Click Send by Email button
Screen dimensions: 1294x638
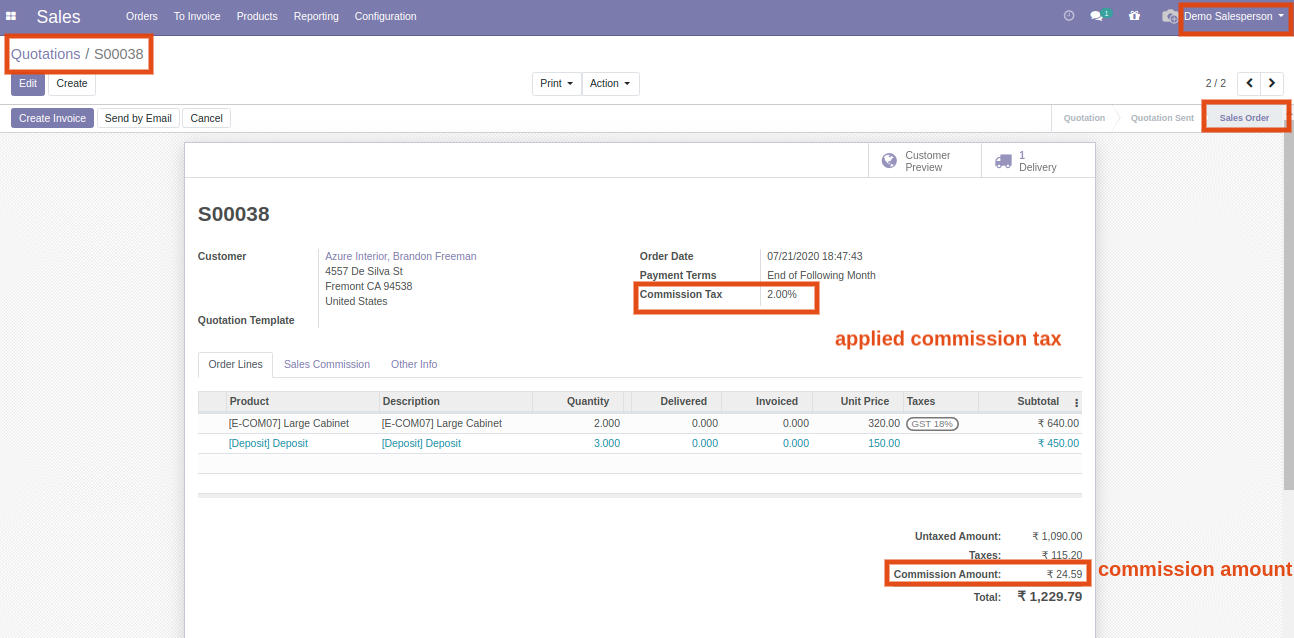tap(138, 118)
